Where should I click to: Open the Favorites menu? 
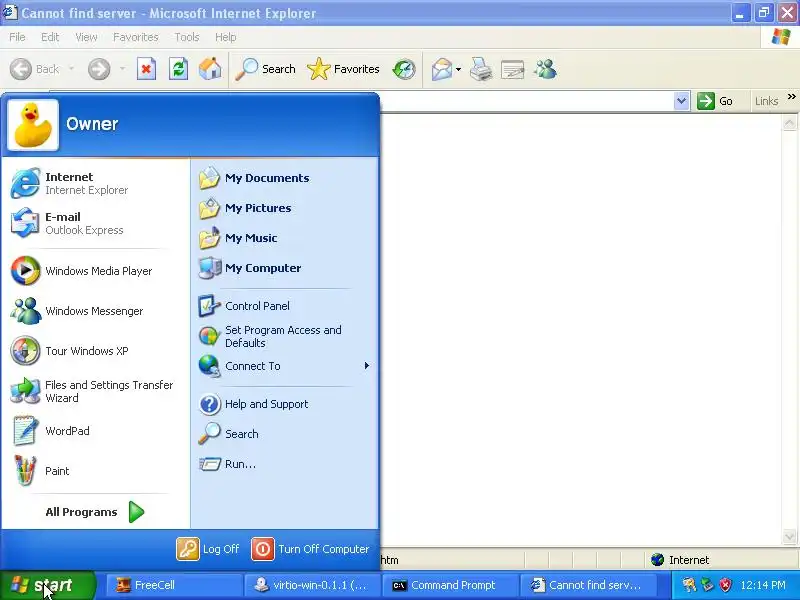coord(136,37)
